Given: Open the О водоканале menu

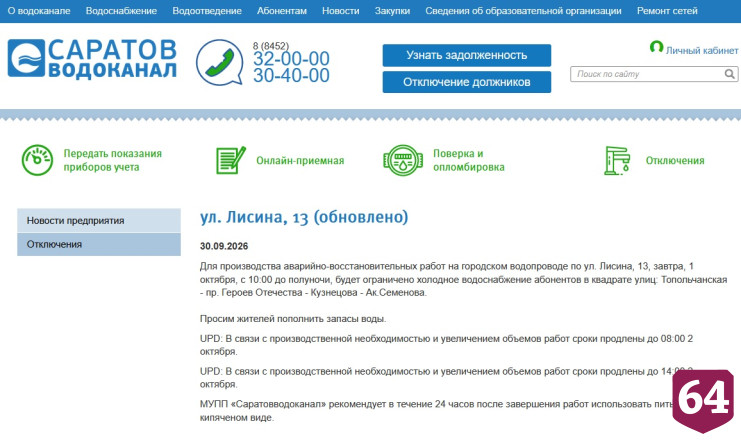Looking at the screenshot, I should click(39, 11).
